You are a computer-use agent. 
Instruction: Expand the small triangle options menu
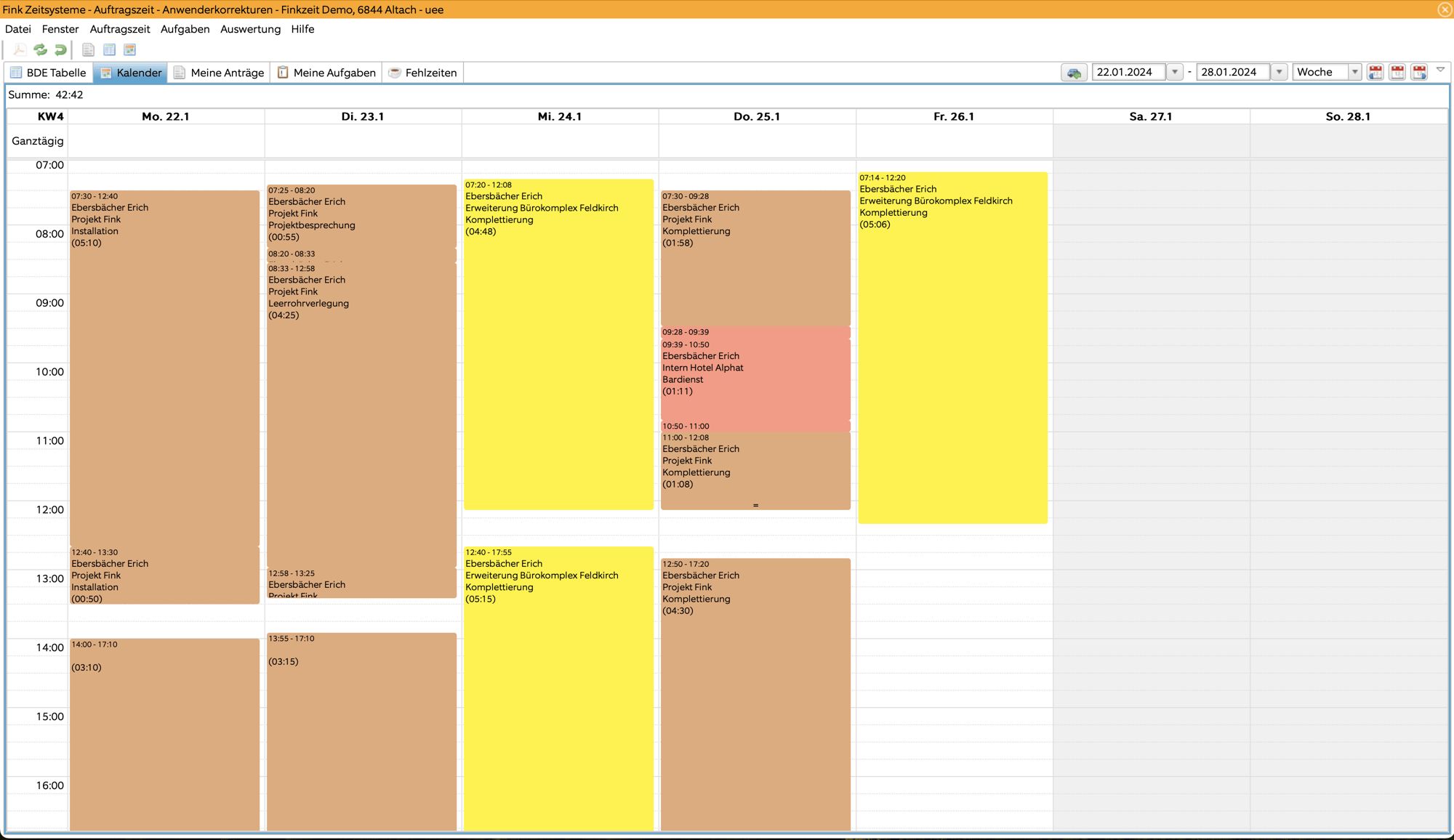[1440, 70]
